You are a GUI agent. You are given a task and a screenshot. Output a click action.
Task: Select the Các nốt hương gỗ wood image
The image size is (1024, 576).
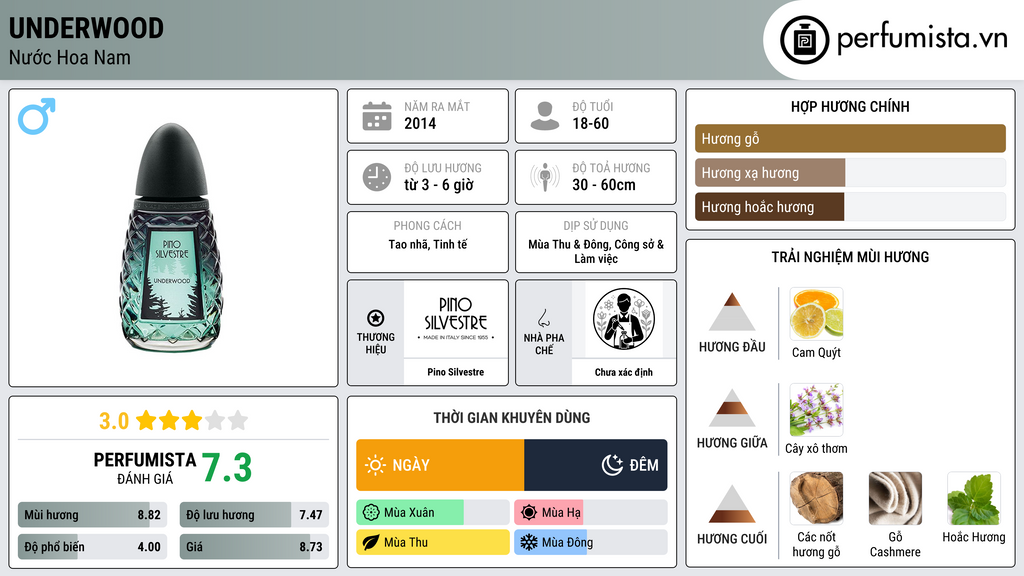(x=816, y=499)
